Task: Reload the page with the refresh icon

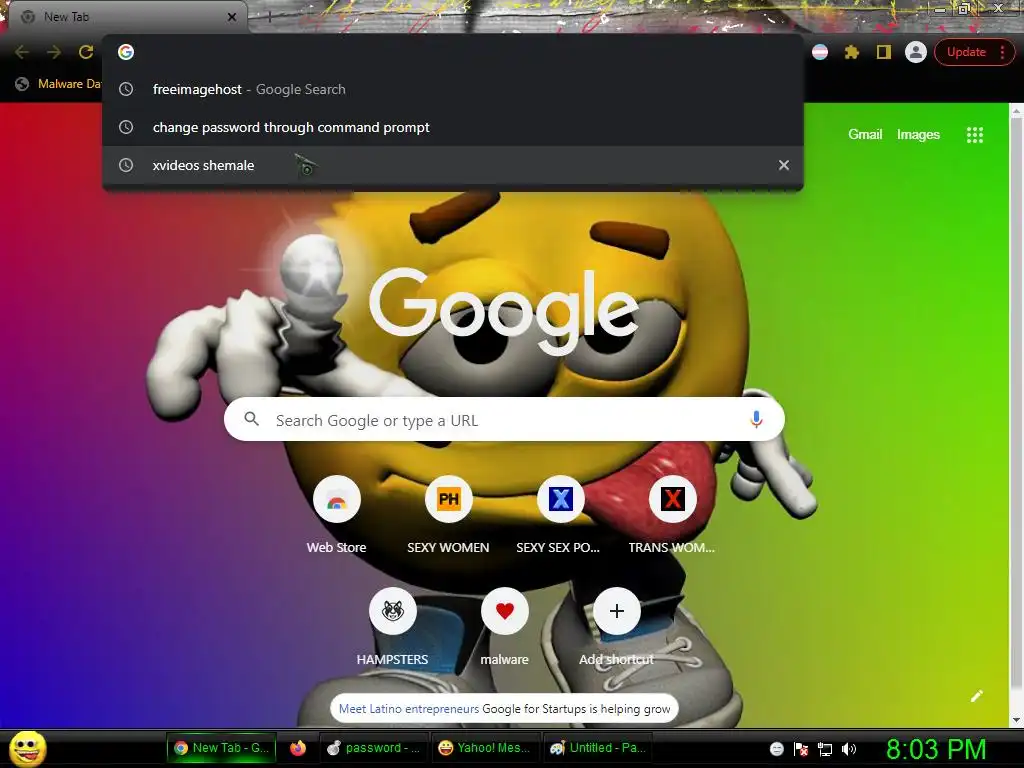Action: tap(86, 52)
